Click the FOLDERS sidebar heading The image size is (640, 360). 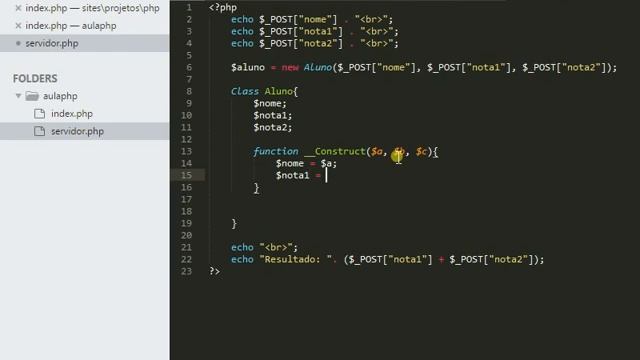[x=35, y=78]
